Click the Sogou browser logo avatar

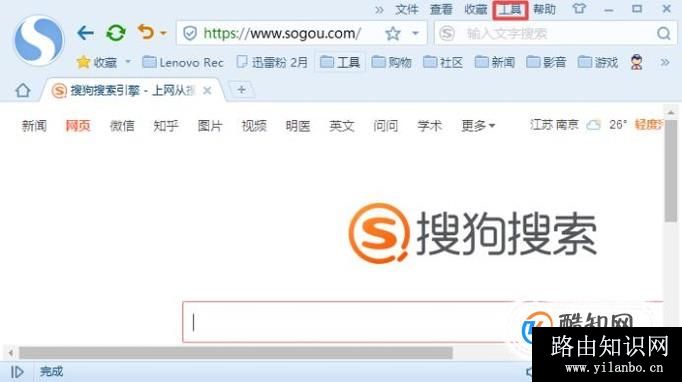click(39, 40)
